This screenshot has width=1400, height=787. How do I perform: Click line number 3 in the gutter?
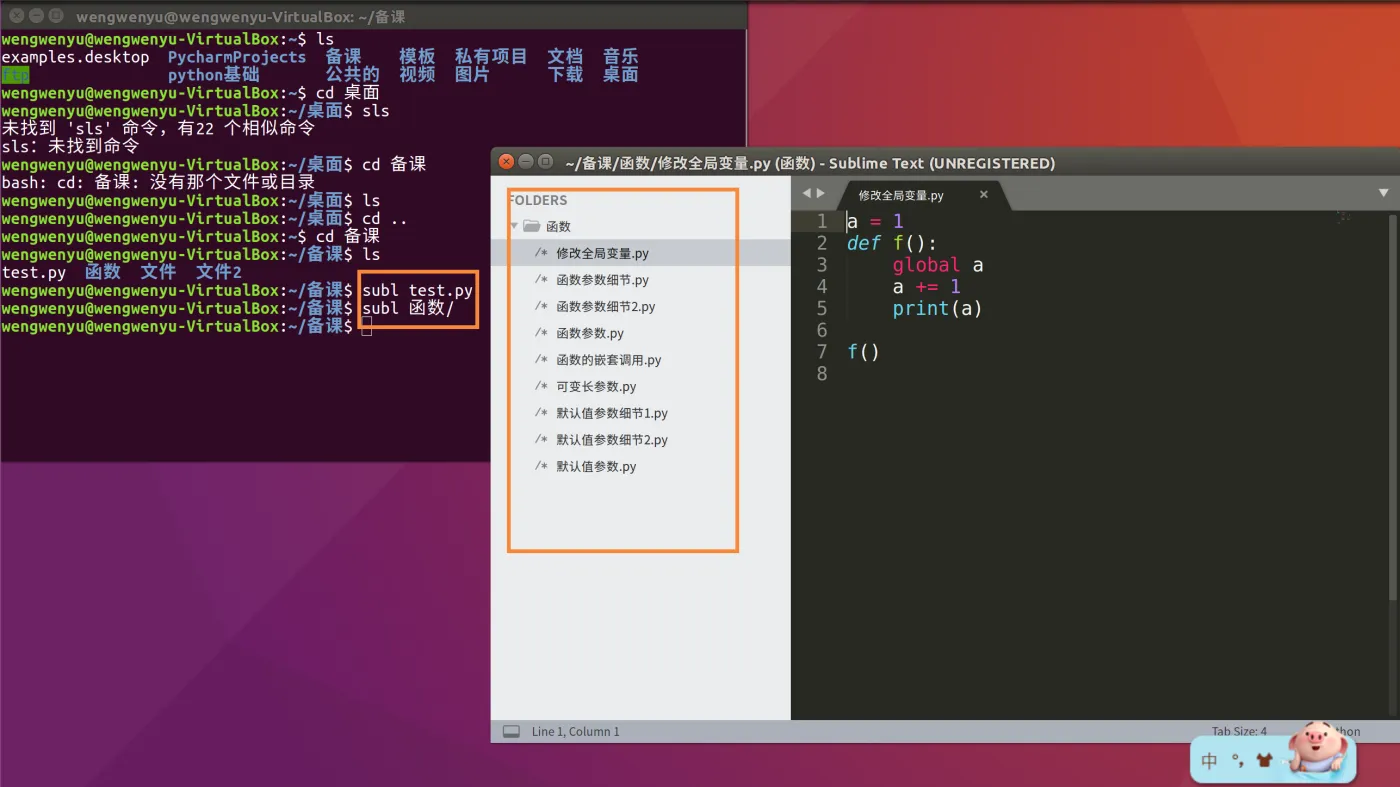pos(822,265)
